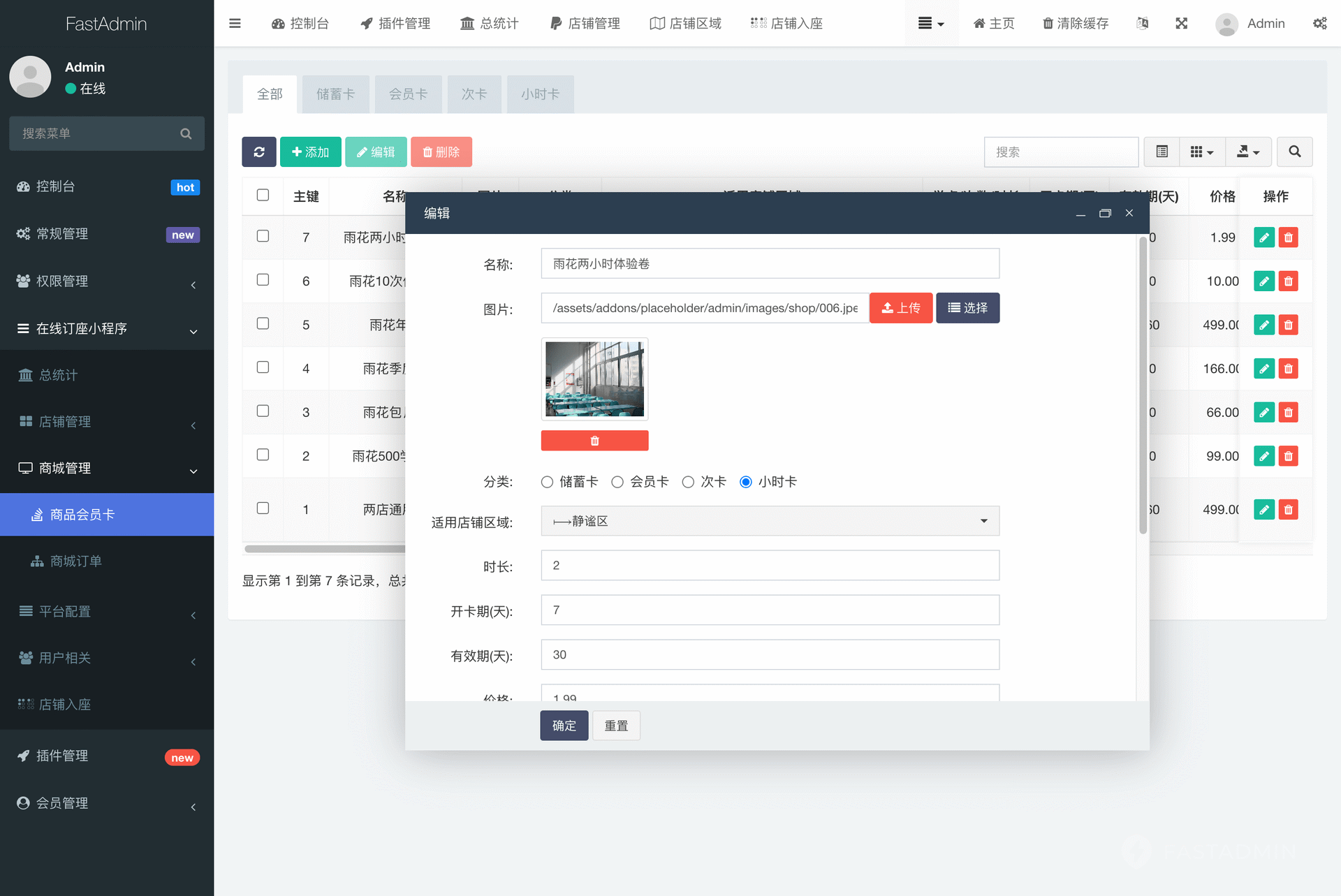Click the fullscreen toggle icon in header
1341x896 pixels.
[1181, 23]
